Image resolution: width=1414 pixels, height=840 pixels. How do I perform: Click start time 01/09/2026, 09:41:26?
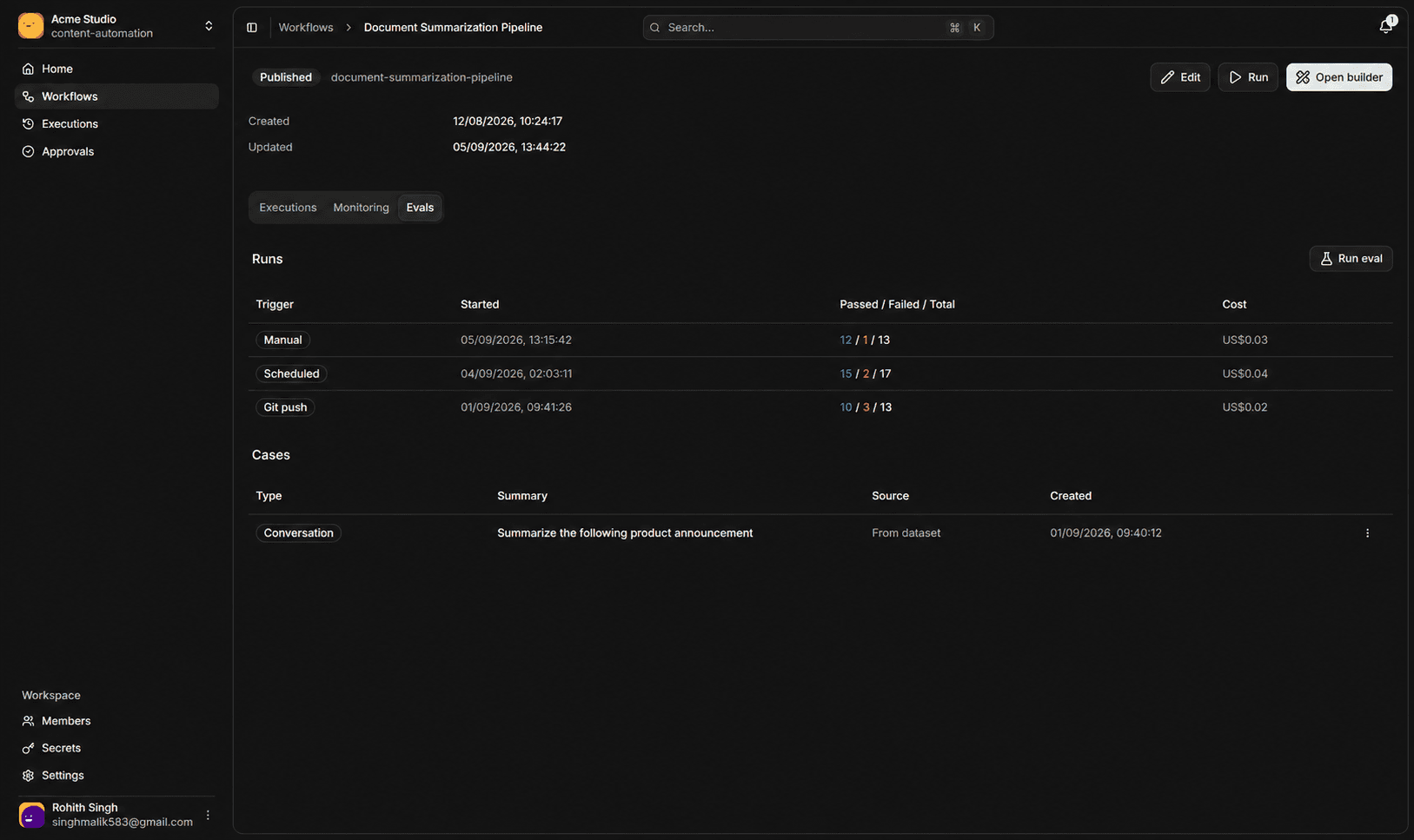coord(516,407)
